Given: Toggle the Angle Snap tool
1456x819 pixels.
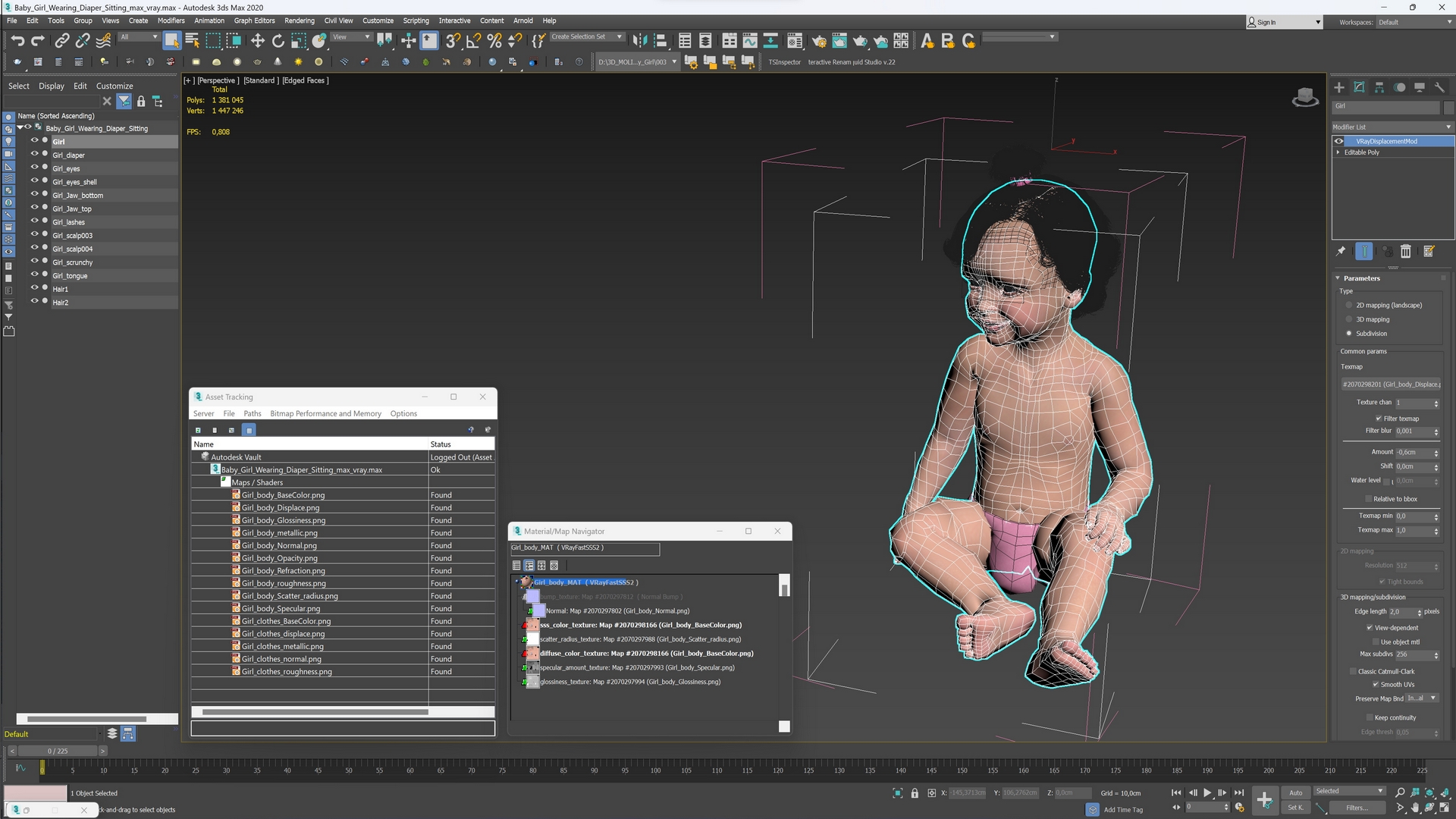Looking at the screenshot, I should (x=473, y=41).
